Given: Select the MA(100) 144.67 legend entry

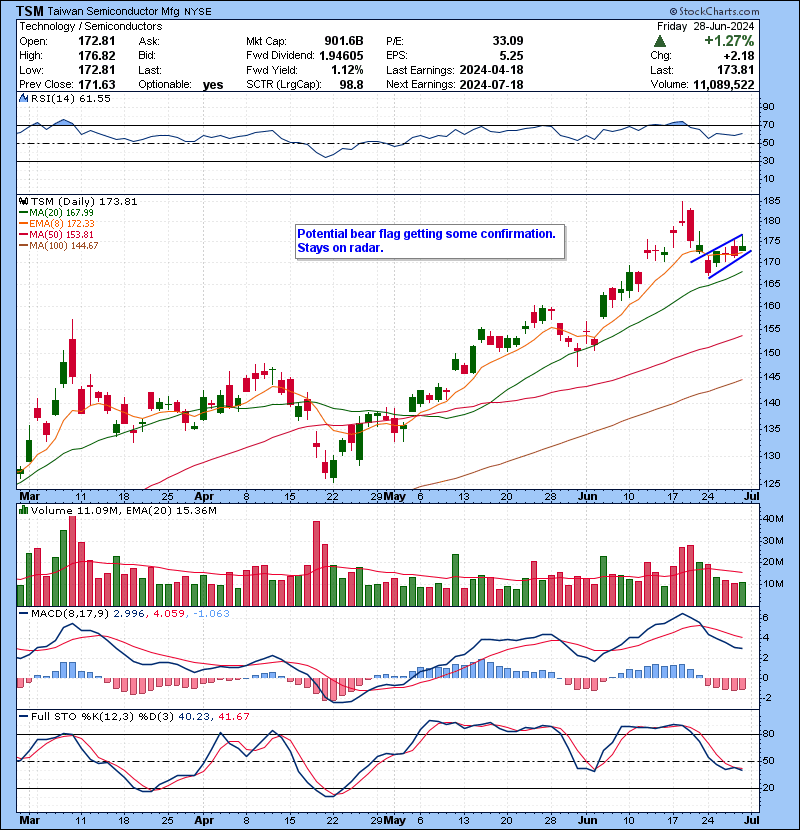Looking at the screenshot, I should [58, 246].
